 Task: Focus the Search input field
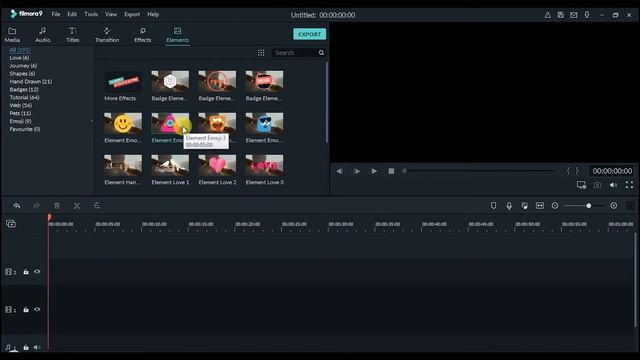coord(294,53)
